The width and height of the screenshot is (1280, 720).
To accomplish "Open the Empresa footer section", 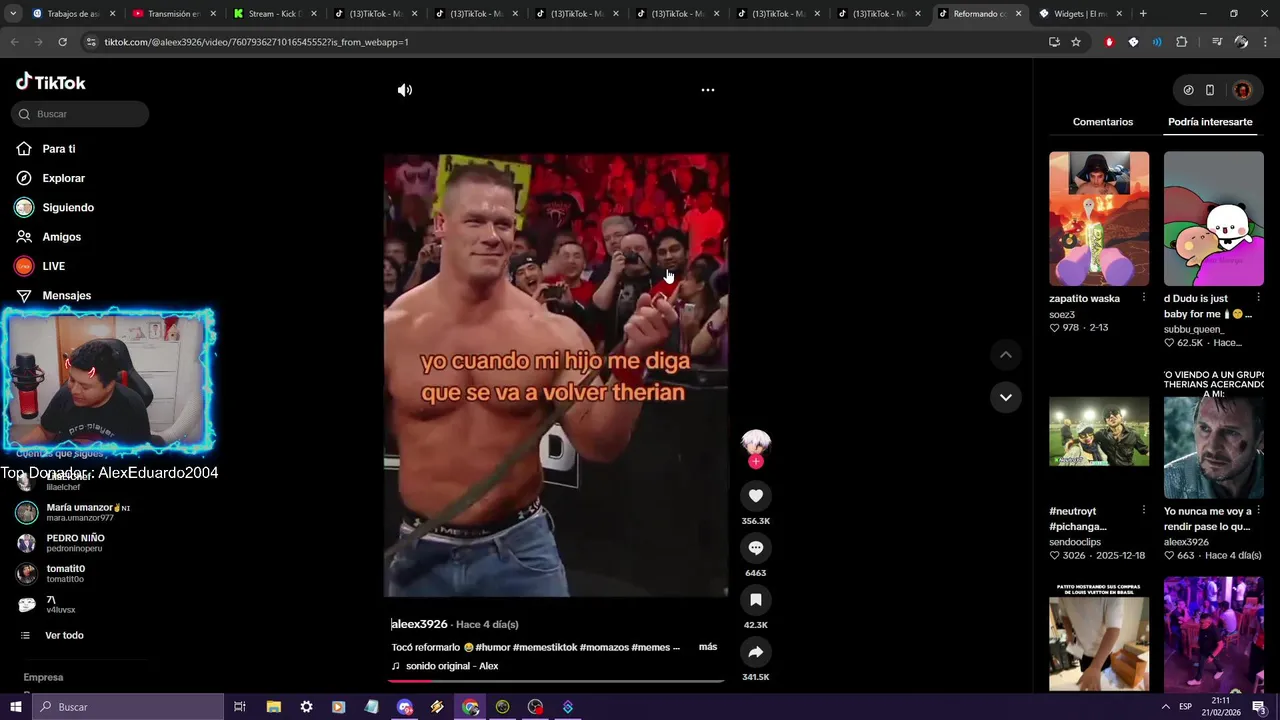I will point(43,678).
